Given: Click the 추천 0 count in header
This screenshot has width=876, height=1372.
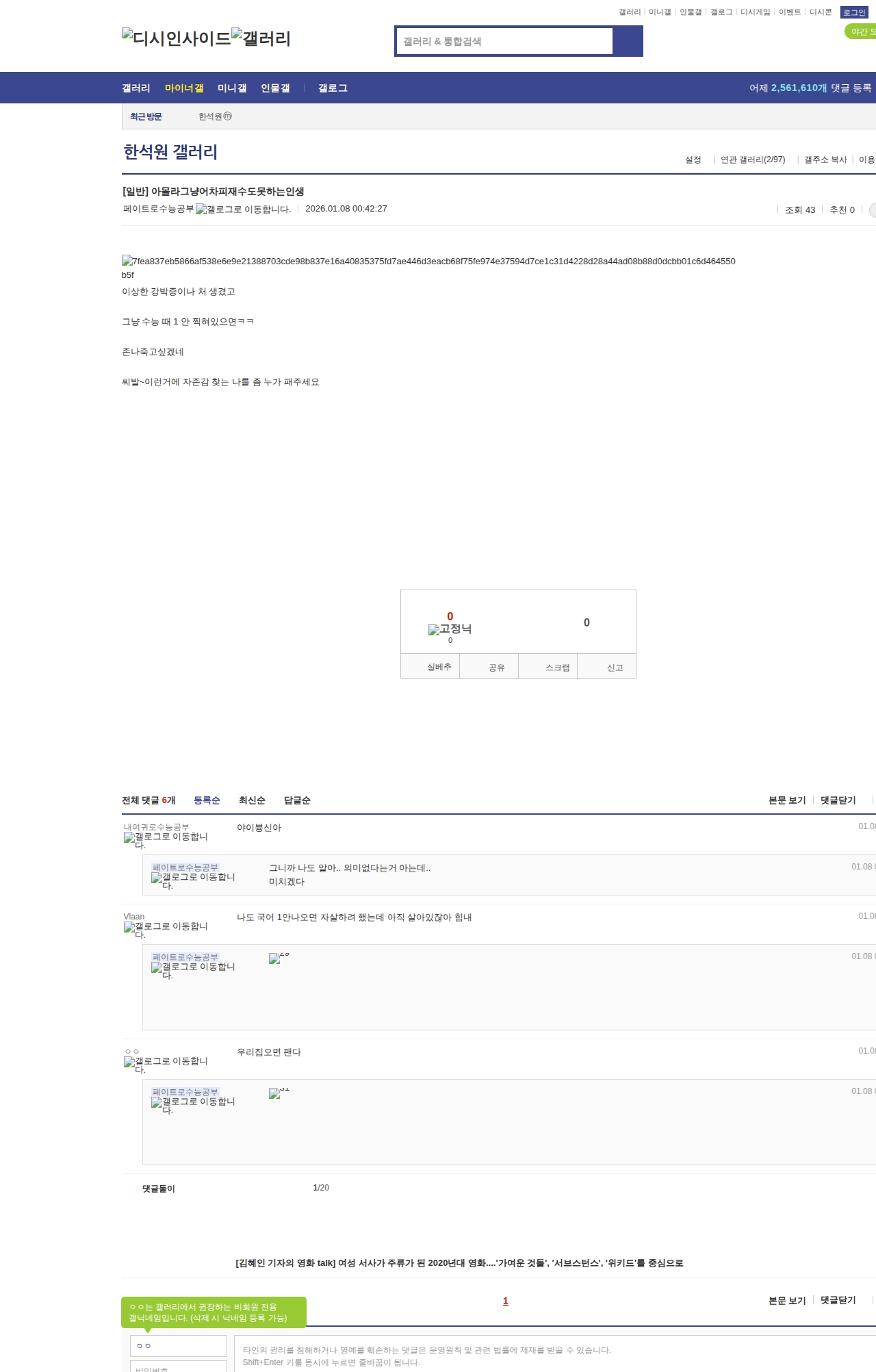Looking at the screenshot, I should tap(842, 210).
